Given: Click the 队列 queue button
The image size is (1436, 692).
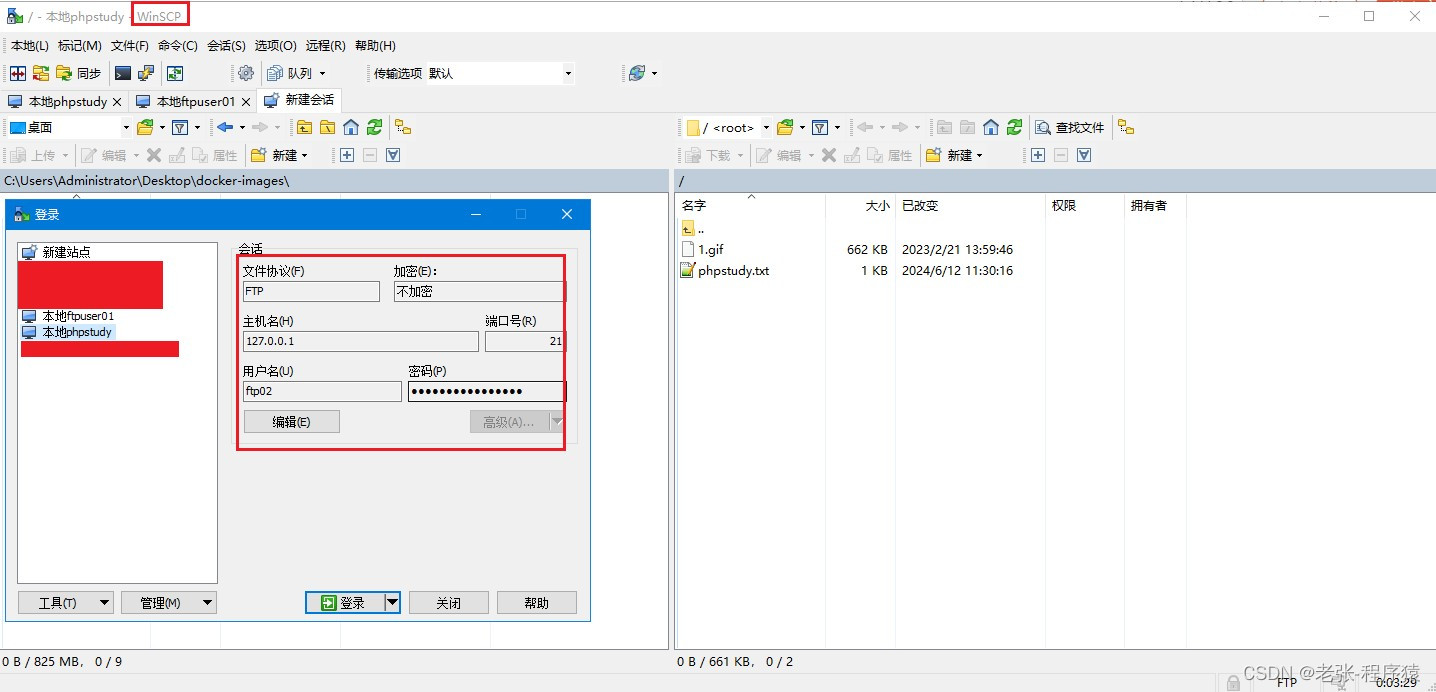Looking at the screenshot, I should (x=290, y=73).
